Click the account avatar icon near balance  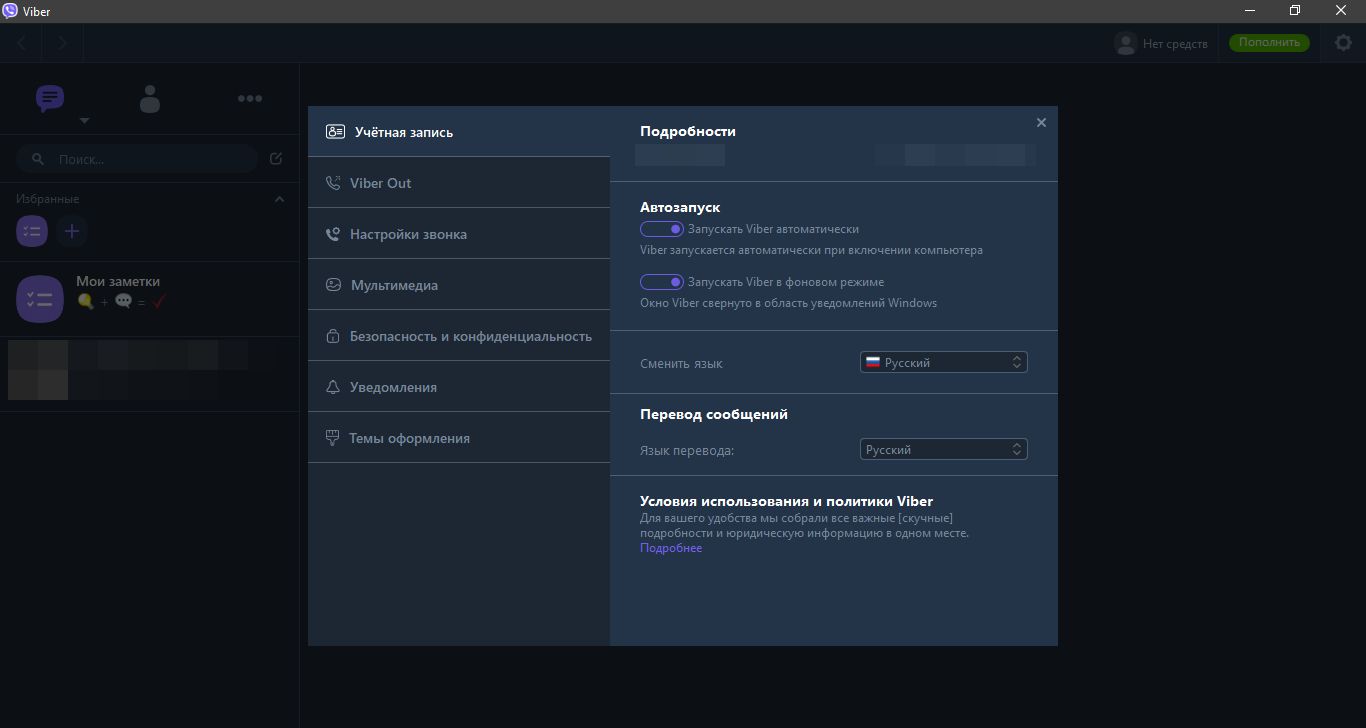point(1126,43)
